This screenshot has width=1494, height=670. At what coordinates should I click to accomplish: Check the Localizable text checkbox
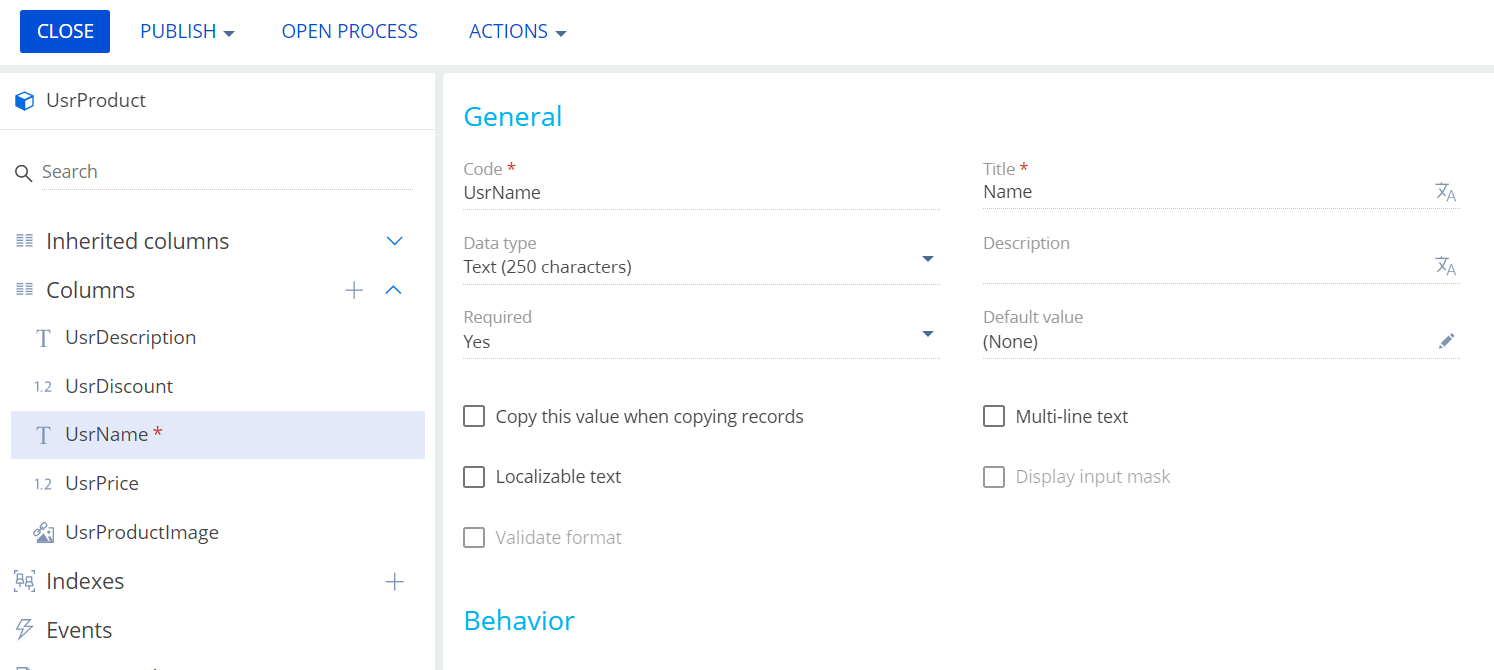[474, 477]
